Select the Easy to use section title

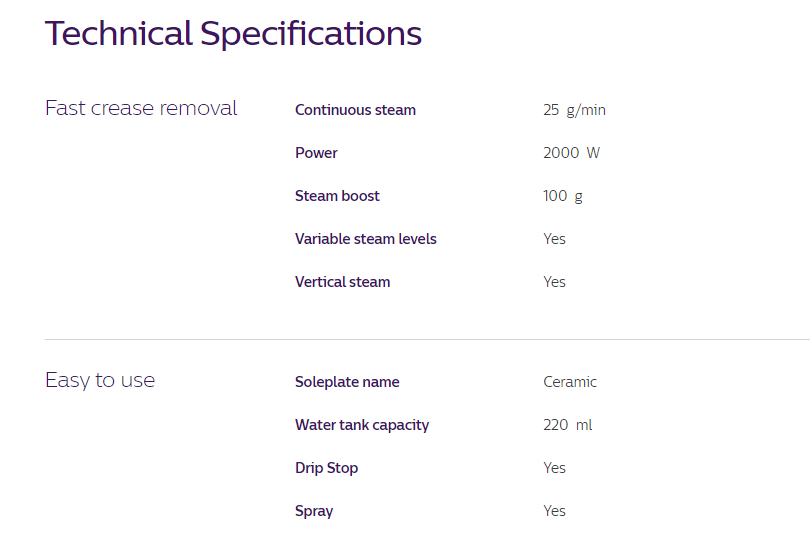point(100,381)
